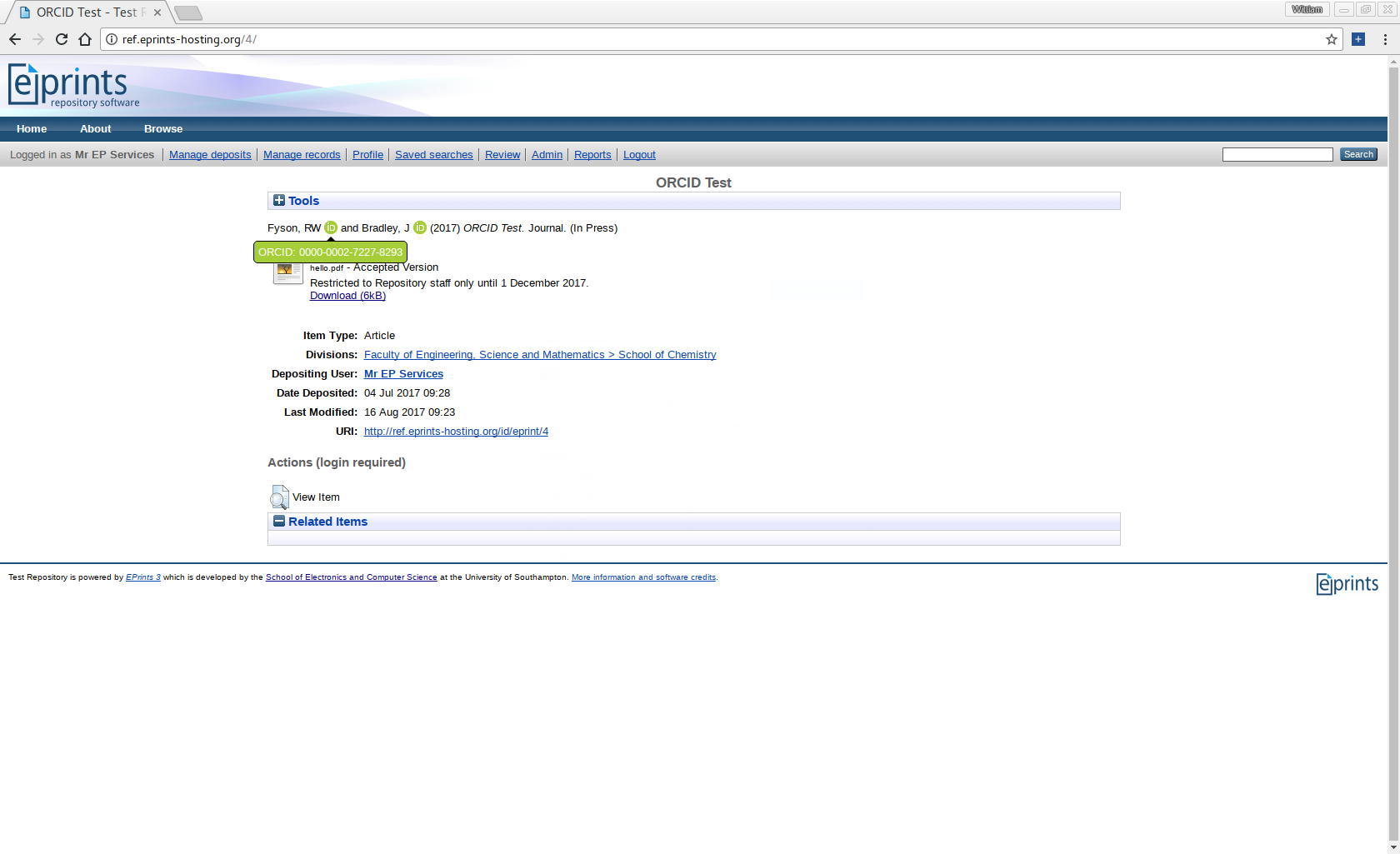Viewport: 1400px width, 854px height.
Task: Click the EPrints logo in header
Action: click(74, 87)
